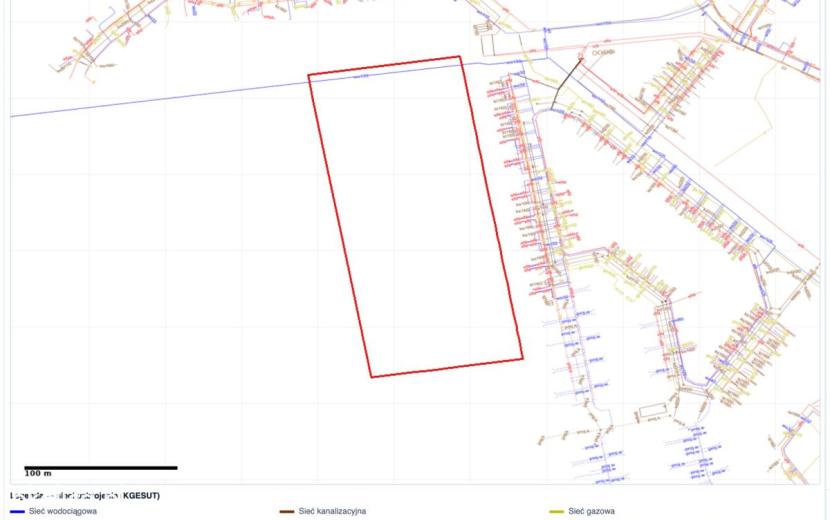Viewport: 830px width, 520px height.
Task: Click the 100 m scale label
Action: 38,473
